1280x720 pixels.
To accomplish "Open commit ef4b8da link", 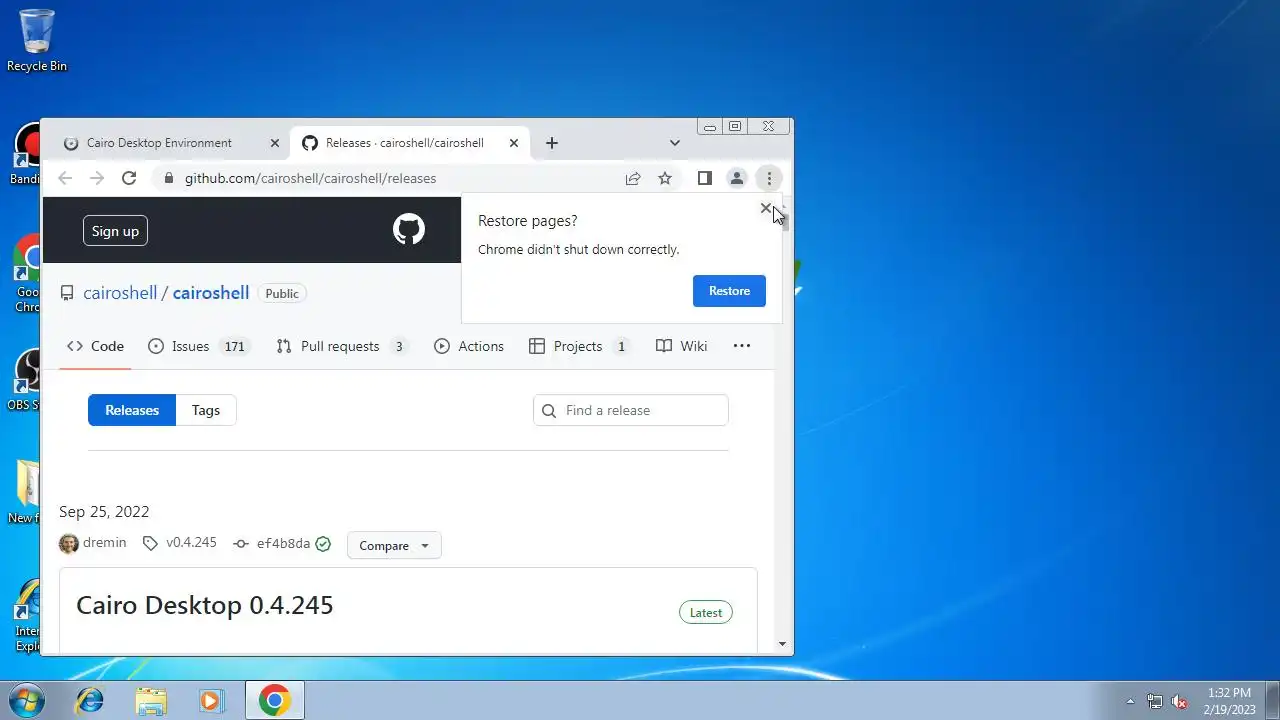I will coord(283,544).
